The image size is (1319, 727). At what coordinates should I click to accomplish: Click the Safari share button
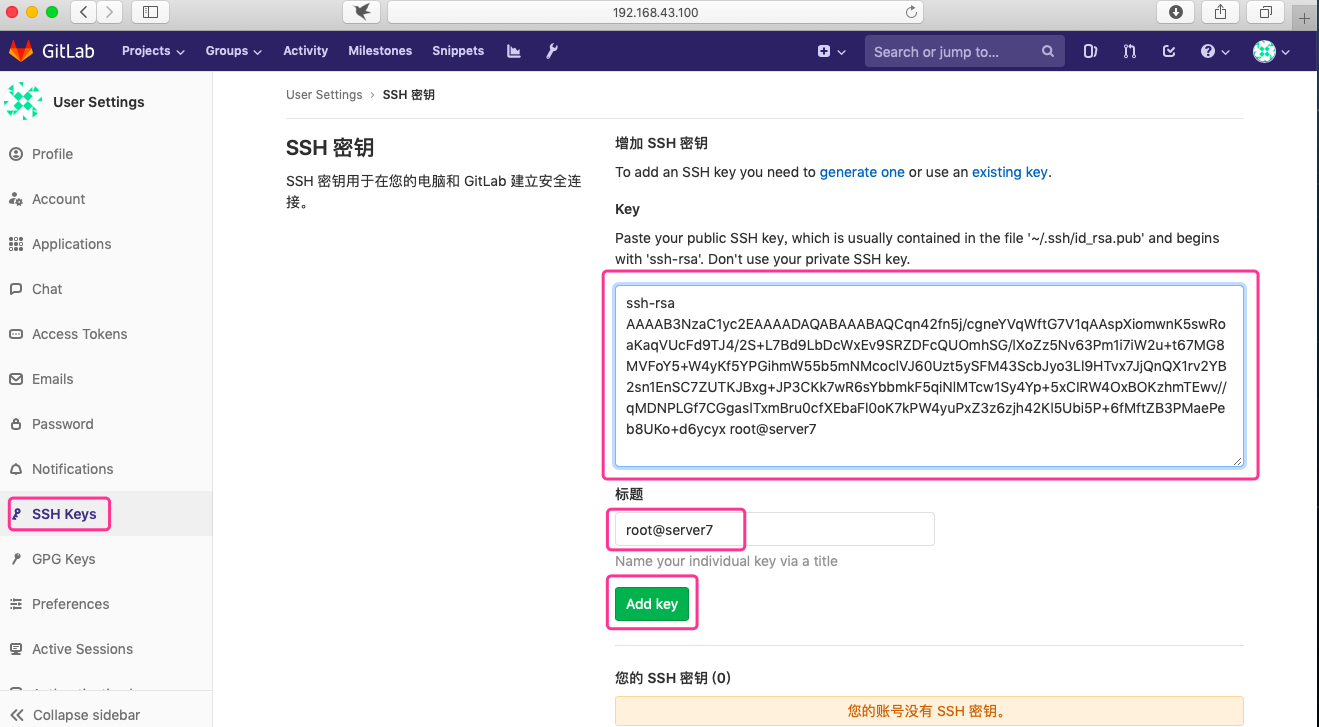pos(1221,12)
